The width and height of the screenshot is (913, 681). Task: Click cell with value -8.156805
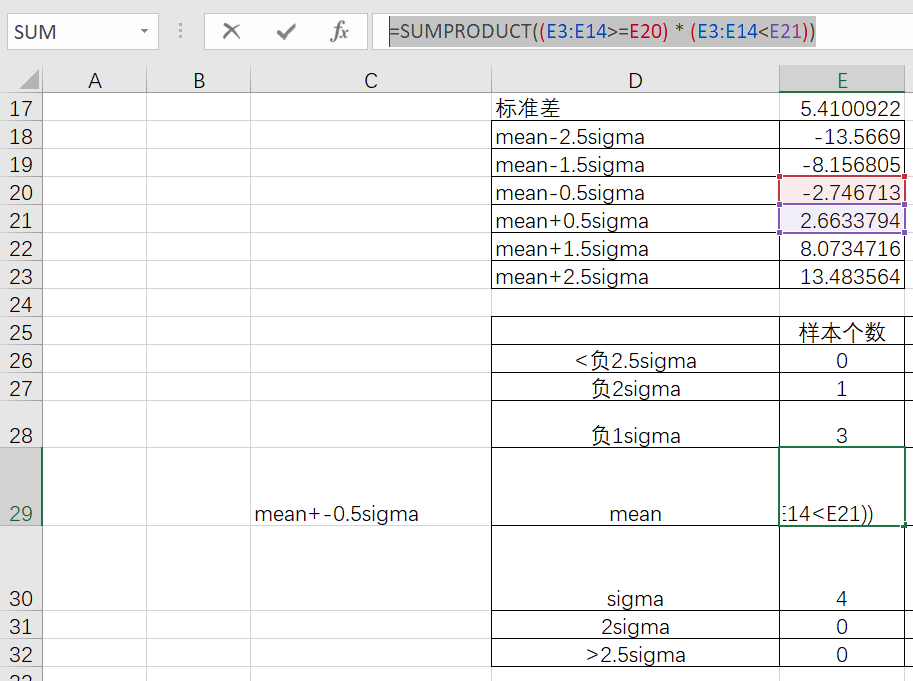[x=842, y=164]
